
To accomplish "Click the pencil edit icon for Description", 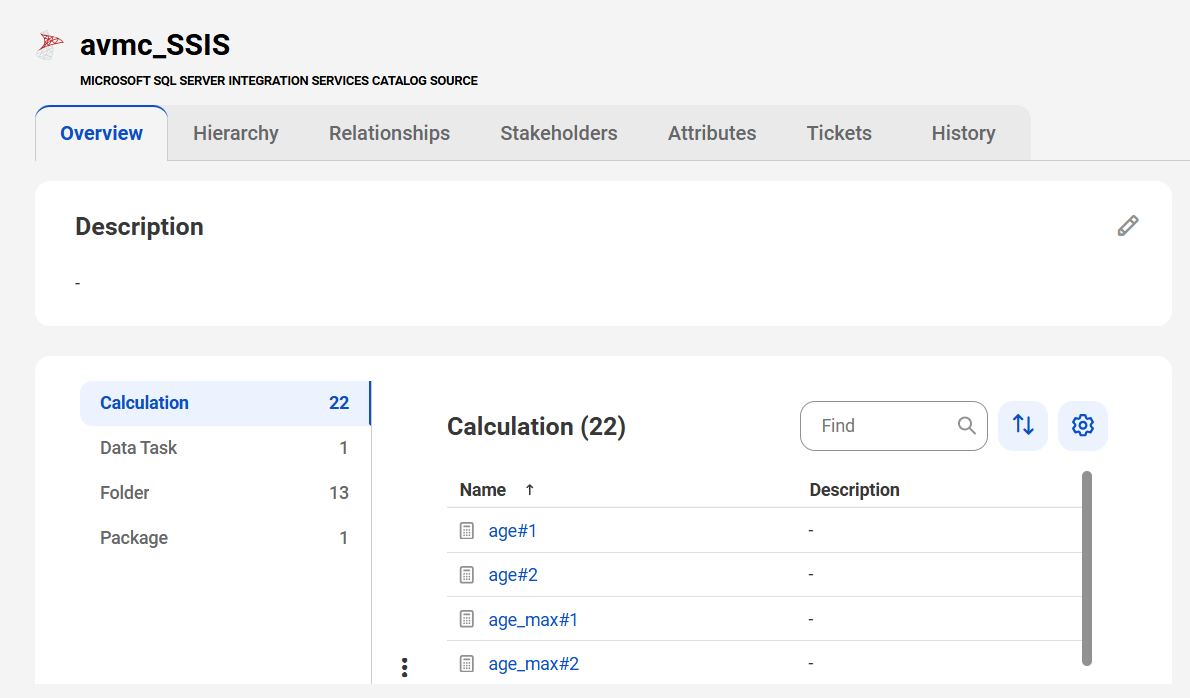I will [x=1128, y=226].
